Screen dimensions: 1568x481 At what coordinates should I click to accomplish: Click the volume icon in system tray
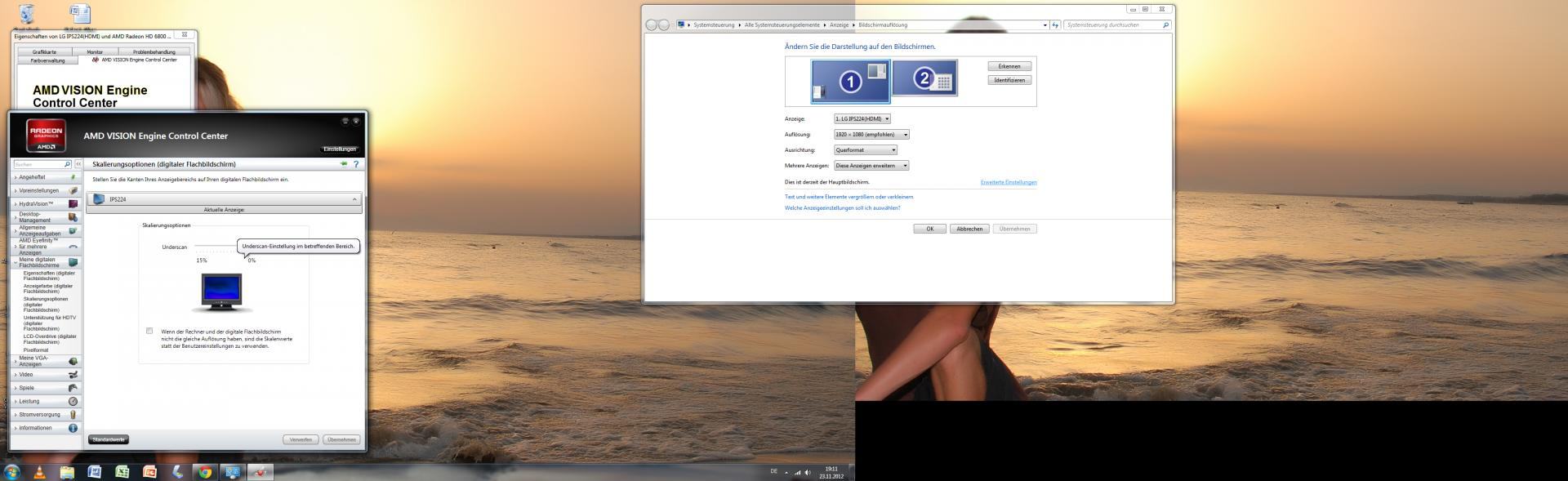pos(808,472)
